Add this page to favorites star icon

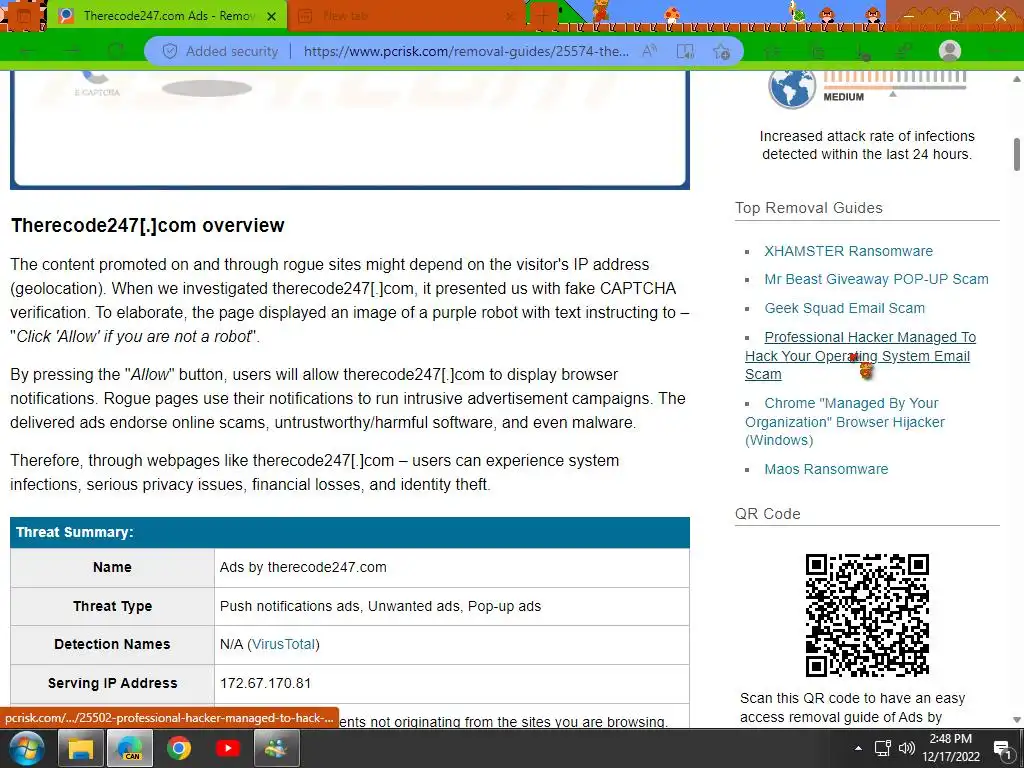click(x=722, y=52)
